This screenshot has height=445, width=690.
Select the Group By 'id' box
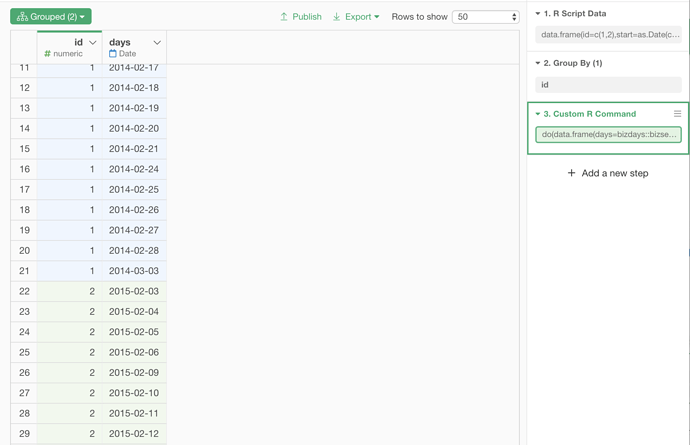(x=608, y=85)
